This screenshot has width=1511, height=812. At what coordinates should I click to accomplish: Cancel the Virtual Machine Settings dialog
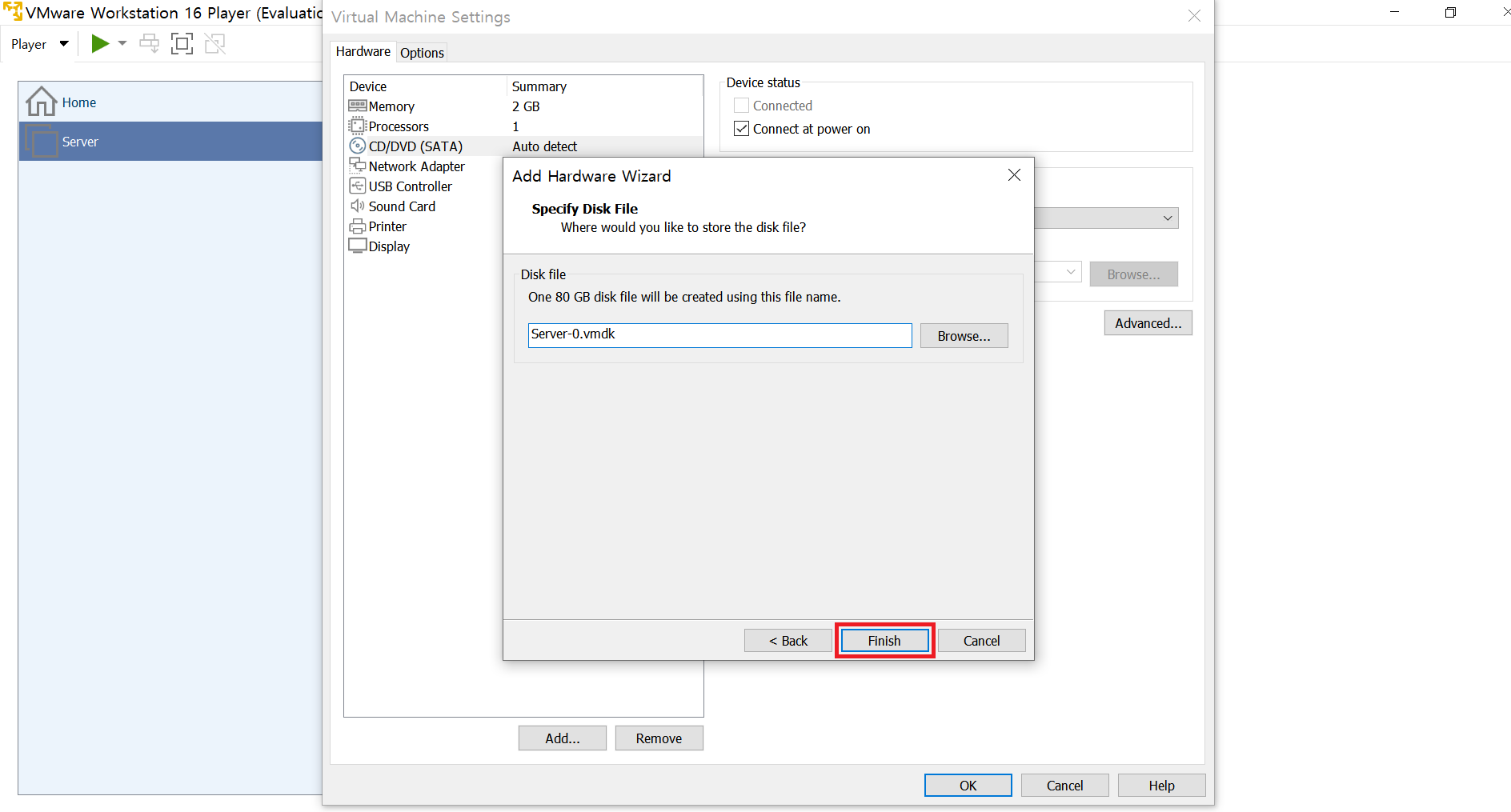1064,786
